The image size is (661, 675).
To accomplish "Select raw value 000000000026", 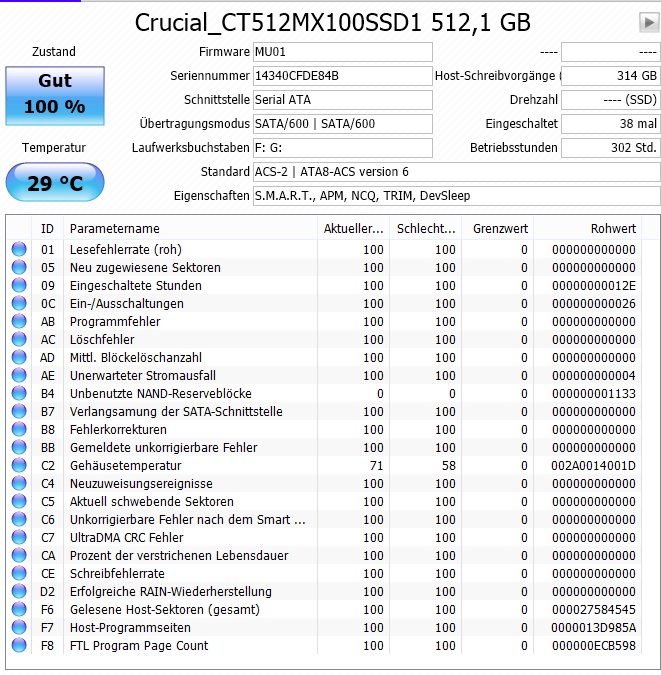I will [x=594, y=304].
